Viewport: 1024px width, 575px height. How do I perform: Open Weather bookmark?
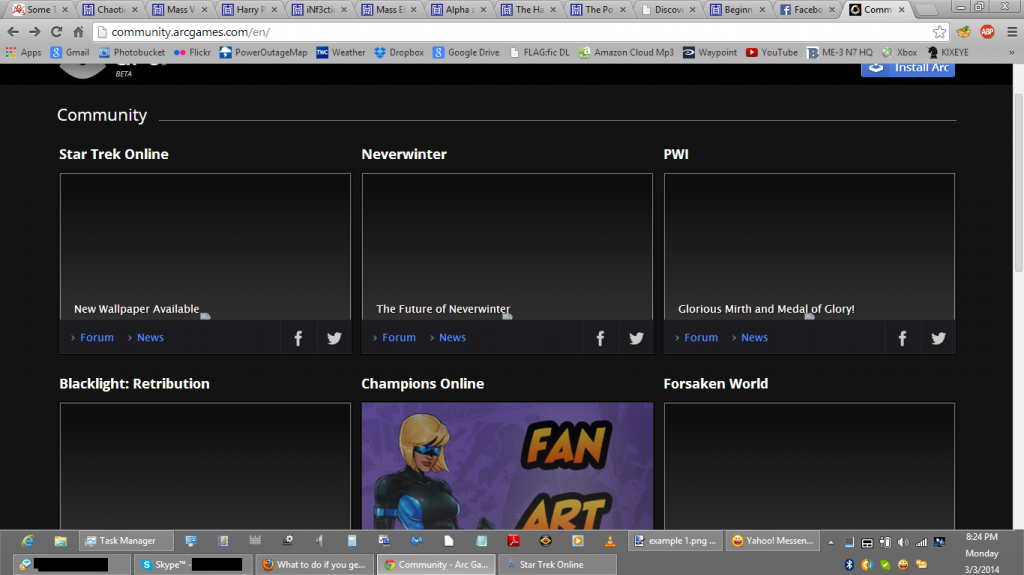tap(341, 52)
